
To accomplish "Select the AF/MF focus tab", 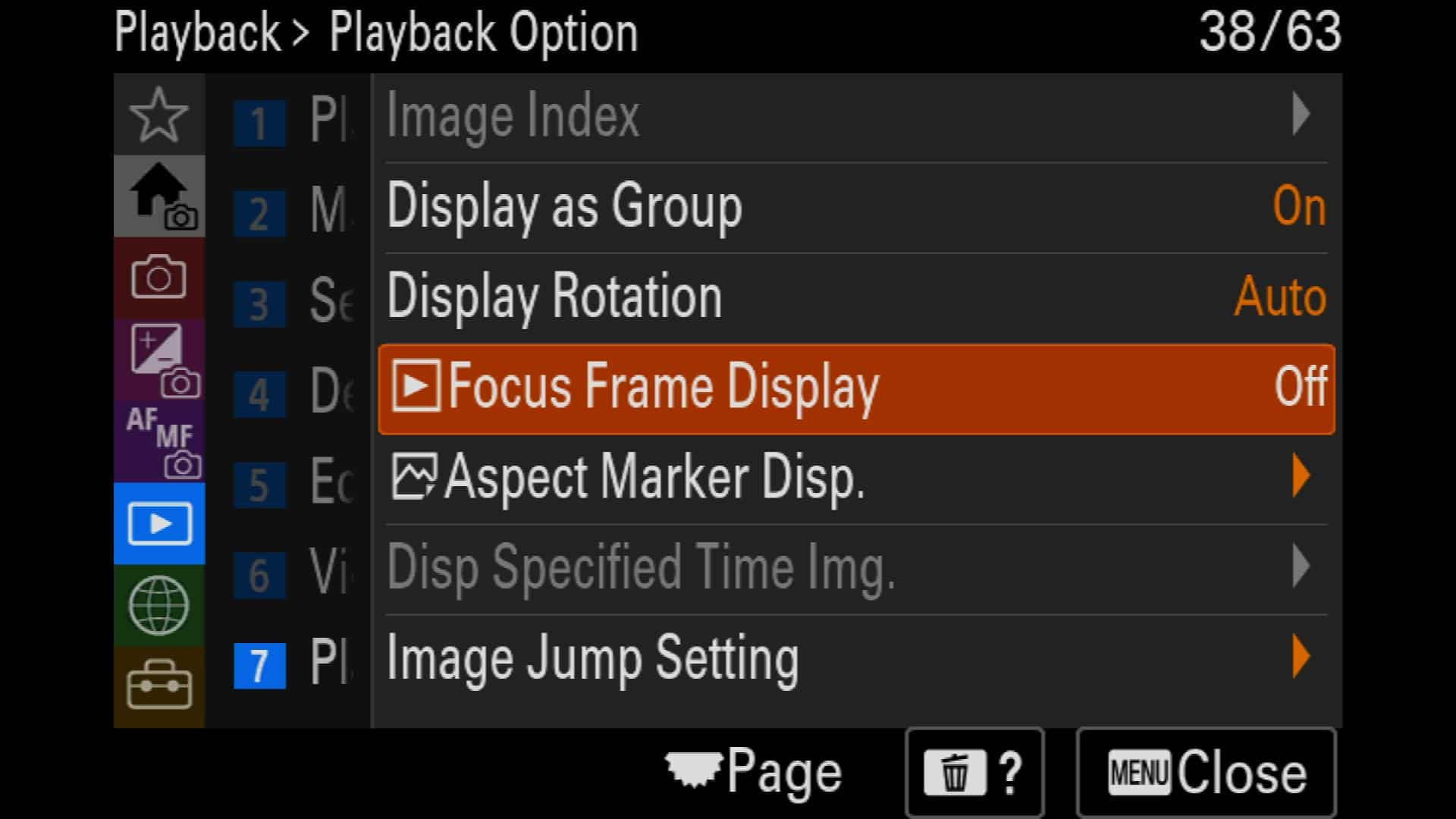I will (x=158, y=441).
